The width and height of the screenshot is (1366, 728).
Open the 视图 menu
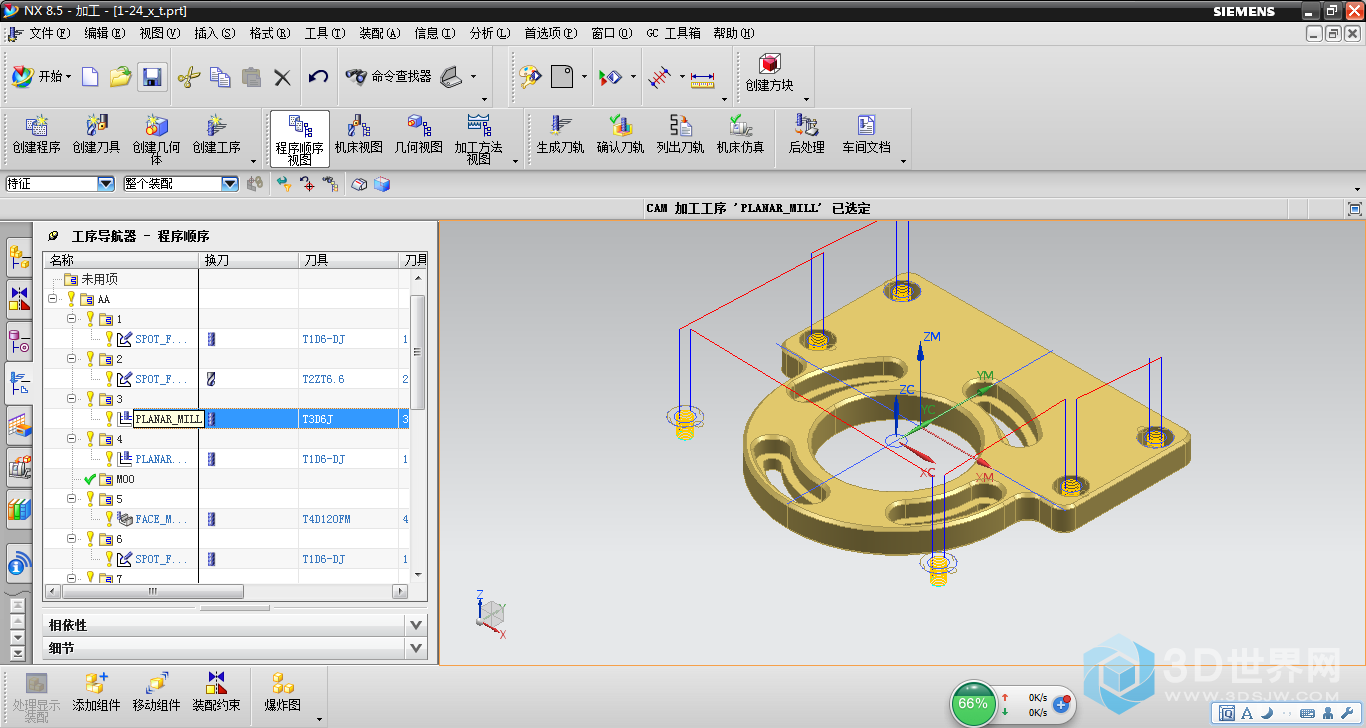(159, 33)
